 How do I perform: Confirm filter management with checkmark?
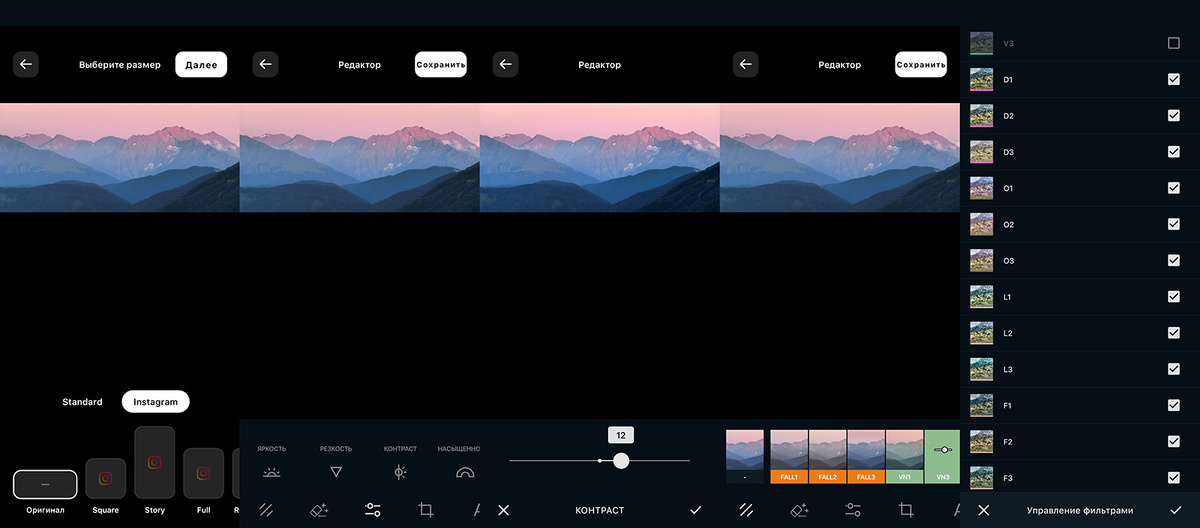[x=1175, y=510]
